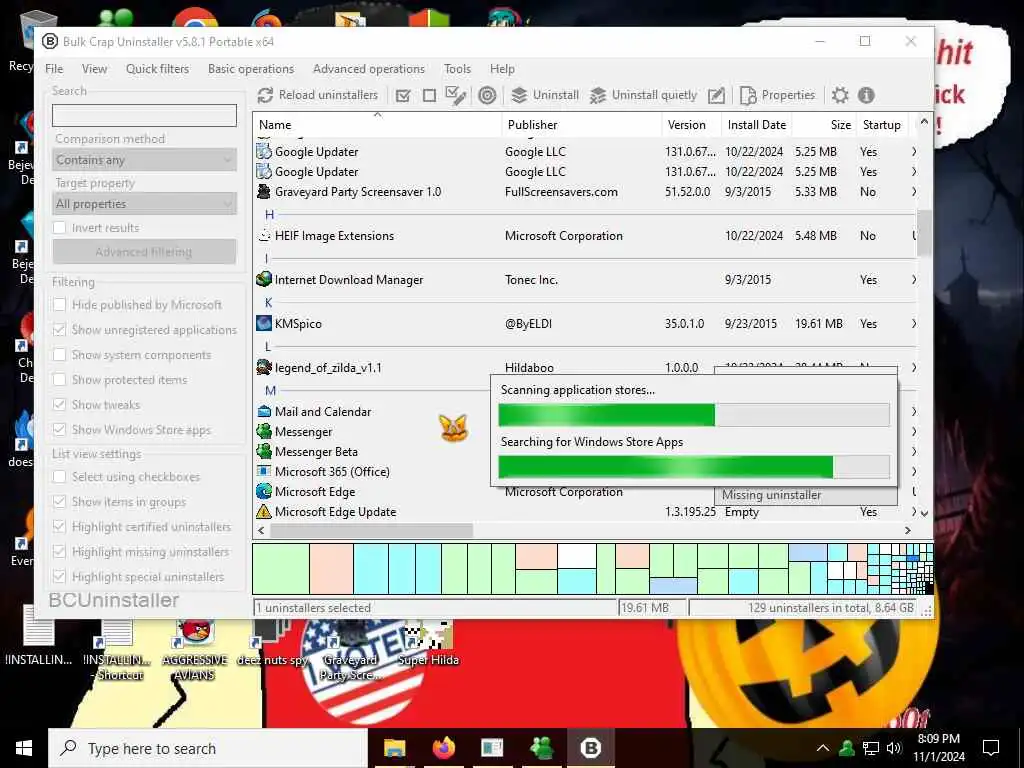Click the Uninstall quietly icon
The width and height of the screenshot is (1024, 768).
click(598, 95)
